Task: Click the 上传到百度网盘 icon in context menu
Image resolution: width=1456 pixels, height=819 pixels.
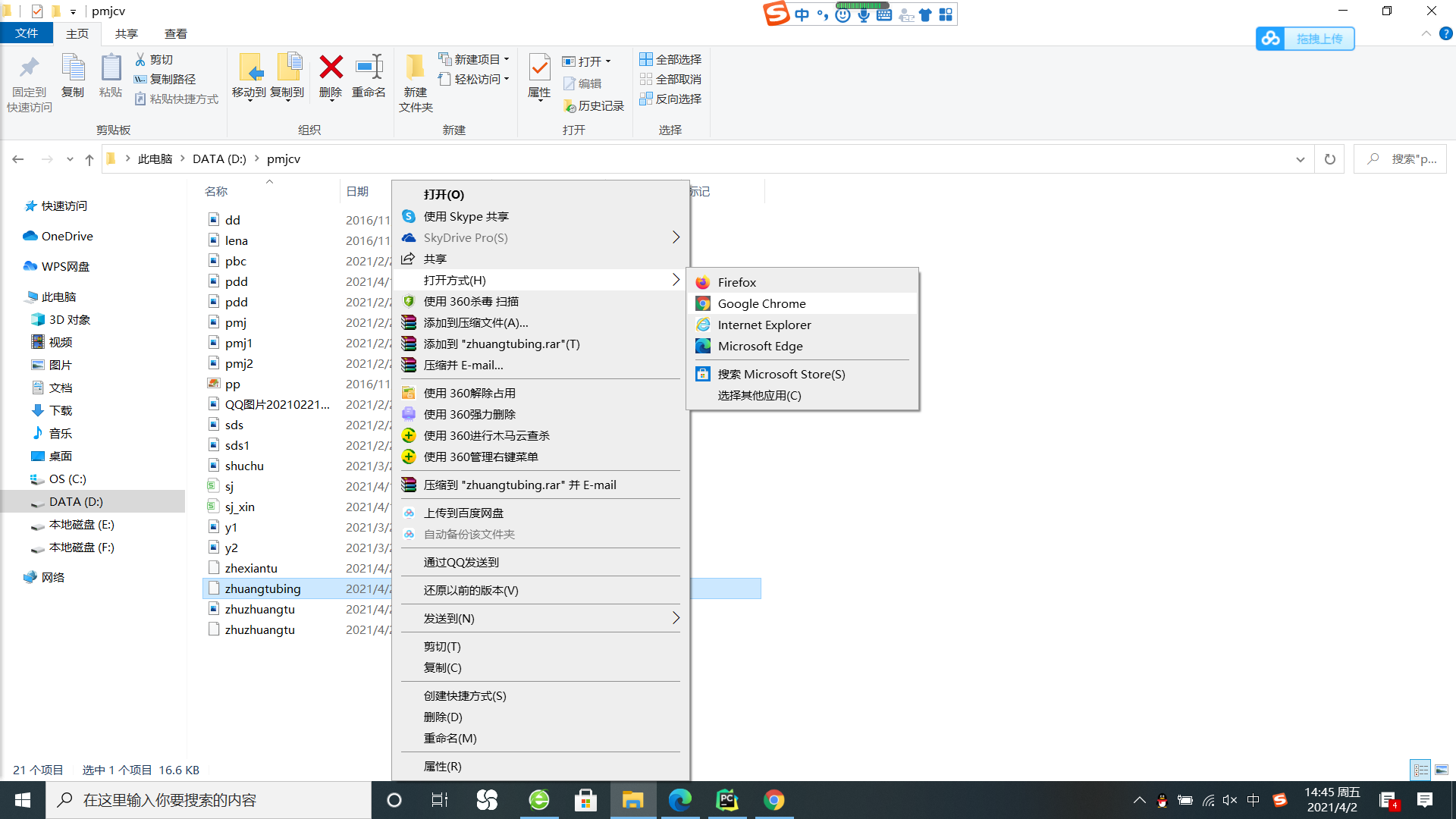Action: click(x=408, y=512)
